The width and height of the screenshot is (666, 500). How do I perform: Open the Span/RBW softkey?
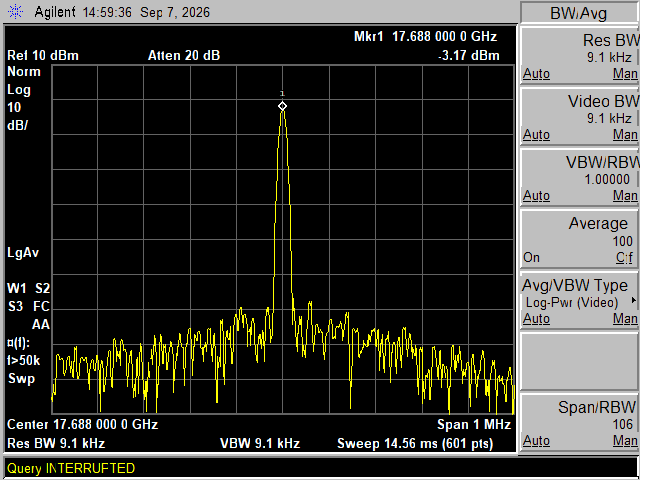[x=579, y=423]
